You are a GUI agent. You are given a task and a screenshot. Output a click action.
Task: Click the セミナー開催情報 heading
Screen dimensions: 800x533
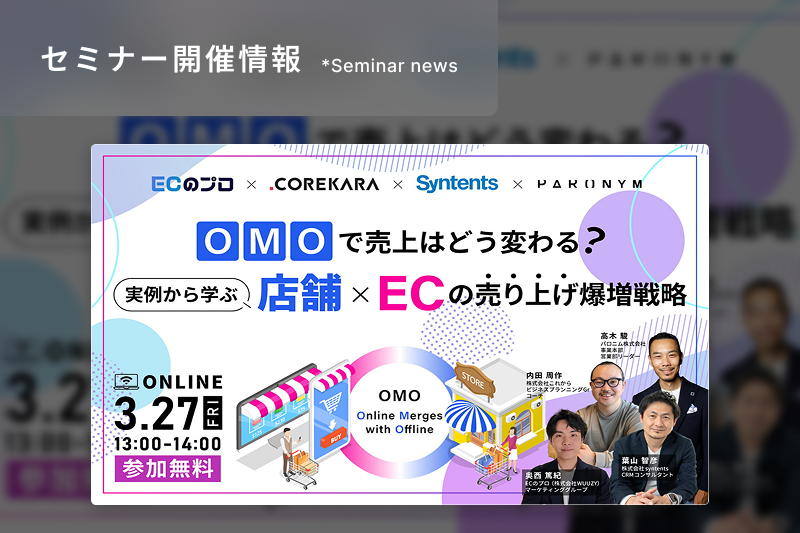click(x=171, y=59)
